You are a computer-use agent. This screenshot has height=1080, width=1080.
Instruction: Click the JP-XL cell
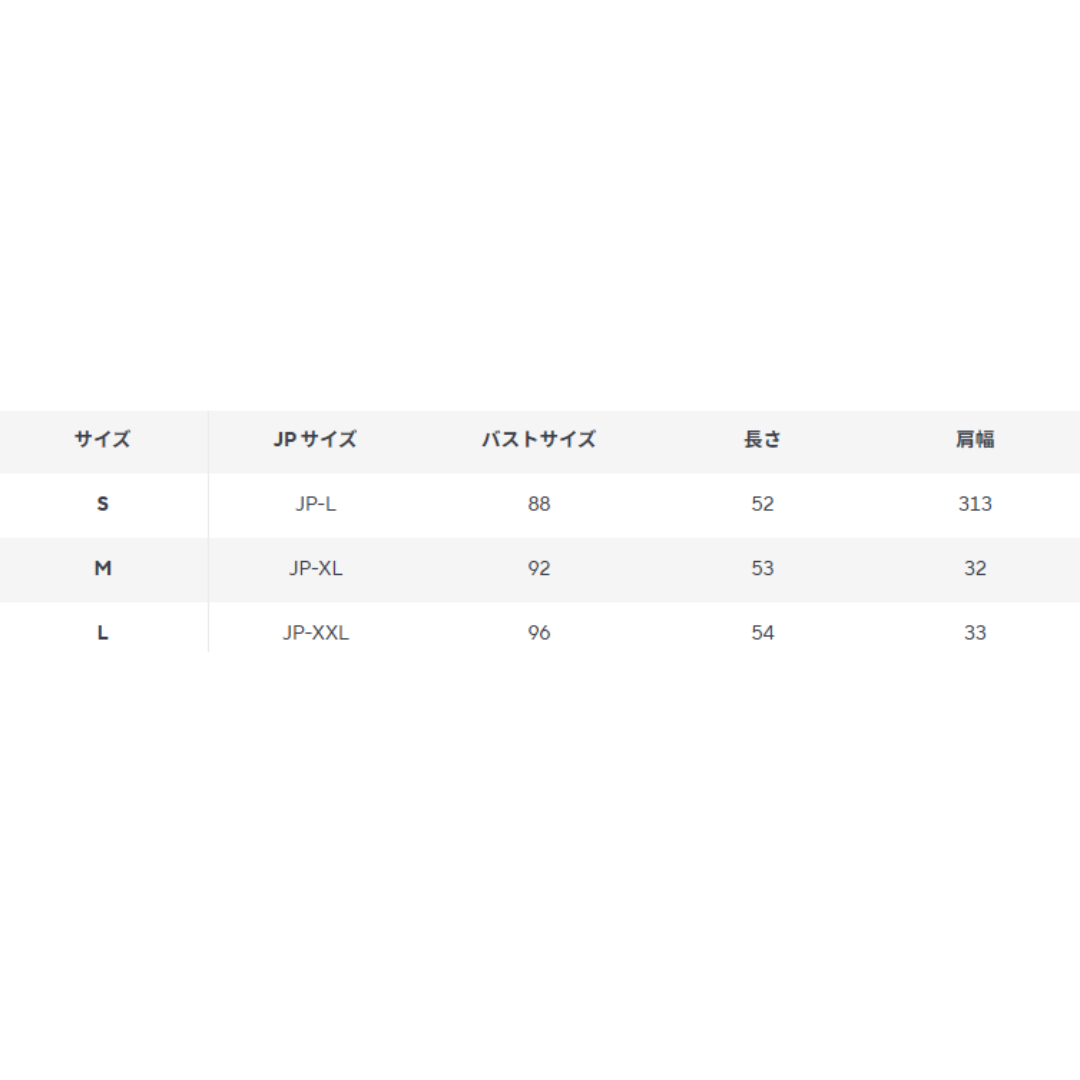[x=315, y=568]
